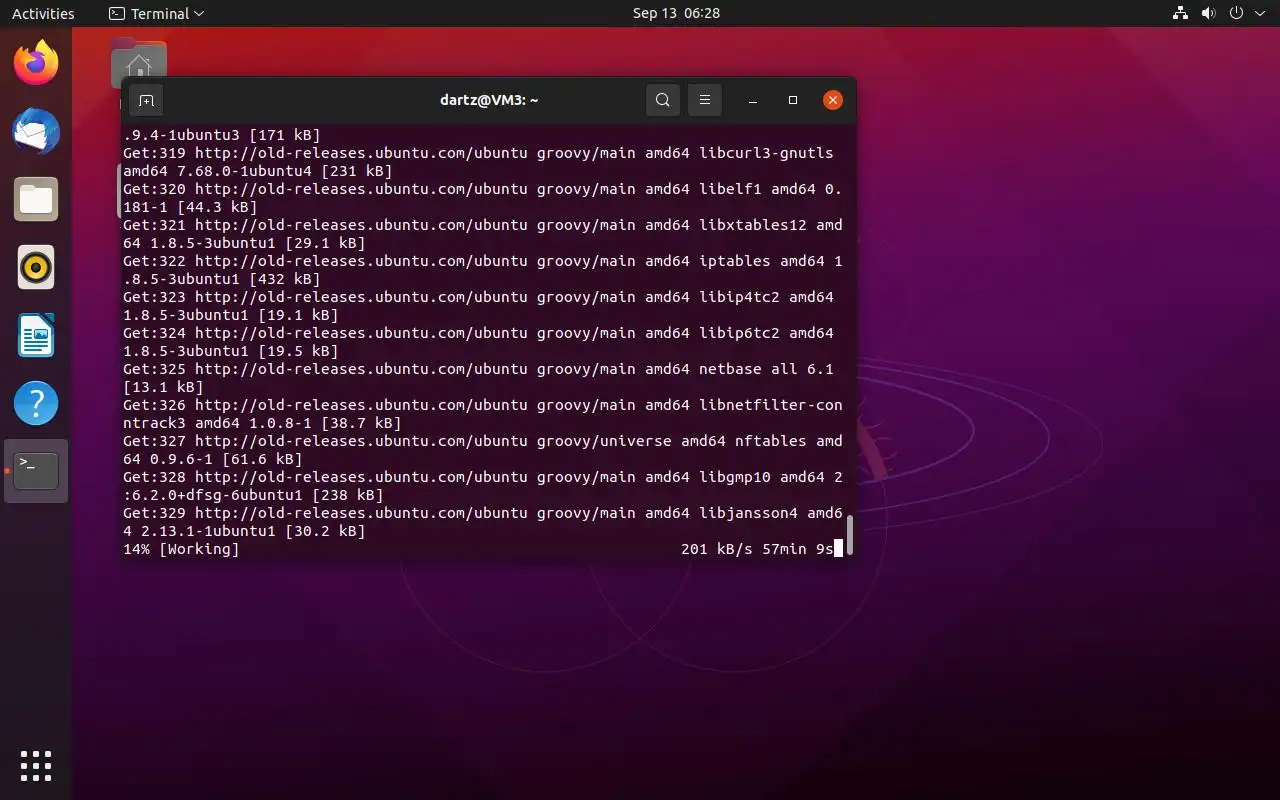This screenshot has height=800, width=1280.
Task: Open Files from the dock
Action: [36, 200]
